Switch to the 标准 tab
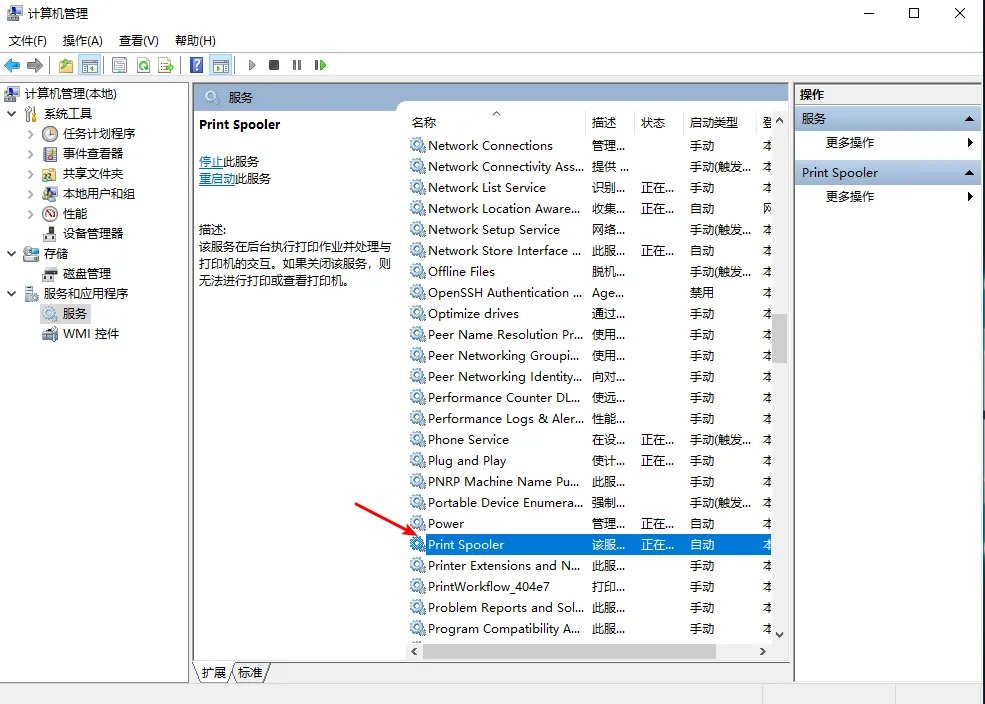Screen dimensions: 985x704 250,673
